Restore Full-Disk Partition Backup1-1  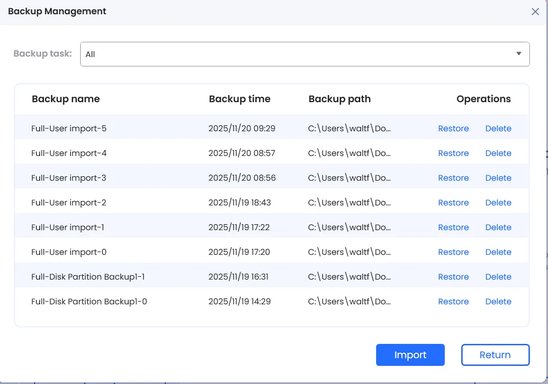coord(453,277)
